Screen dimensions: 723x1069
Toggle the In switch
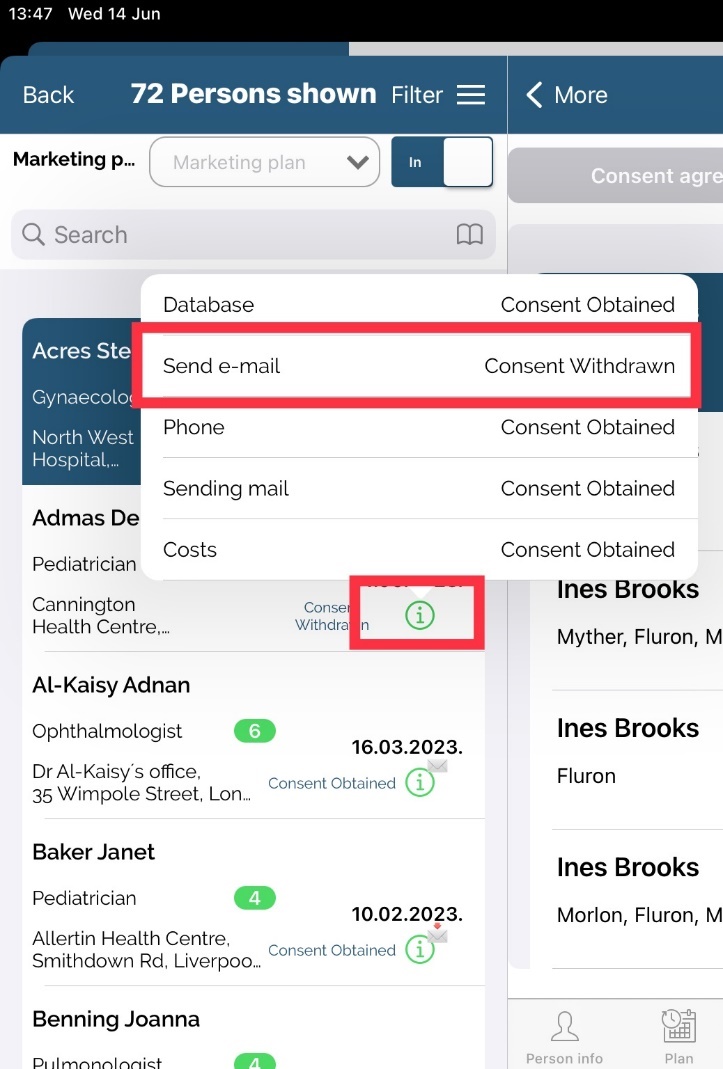click(x=441, y=162)
